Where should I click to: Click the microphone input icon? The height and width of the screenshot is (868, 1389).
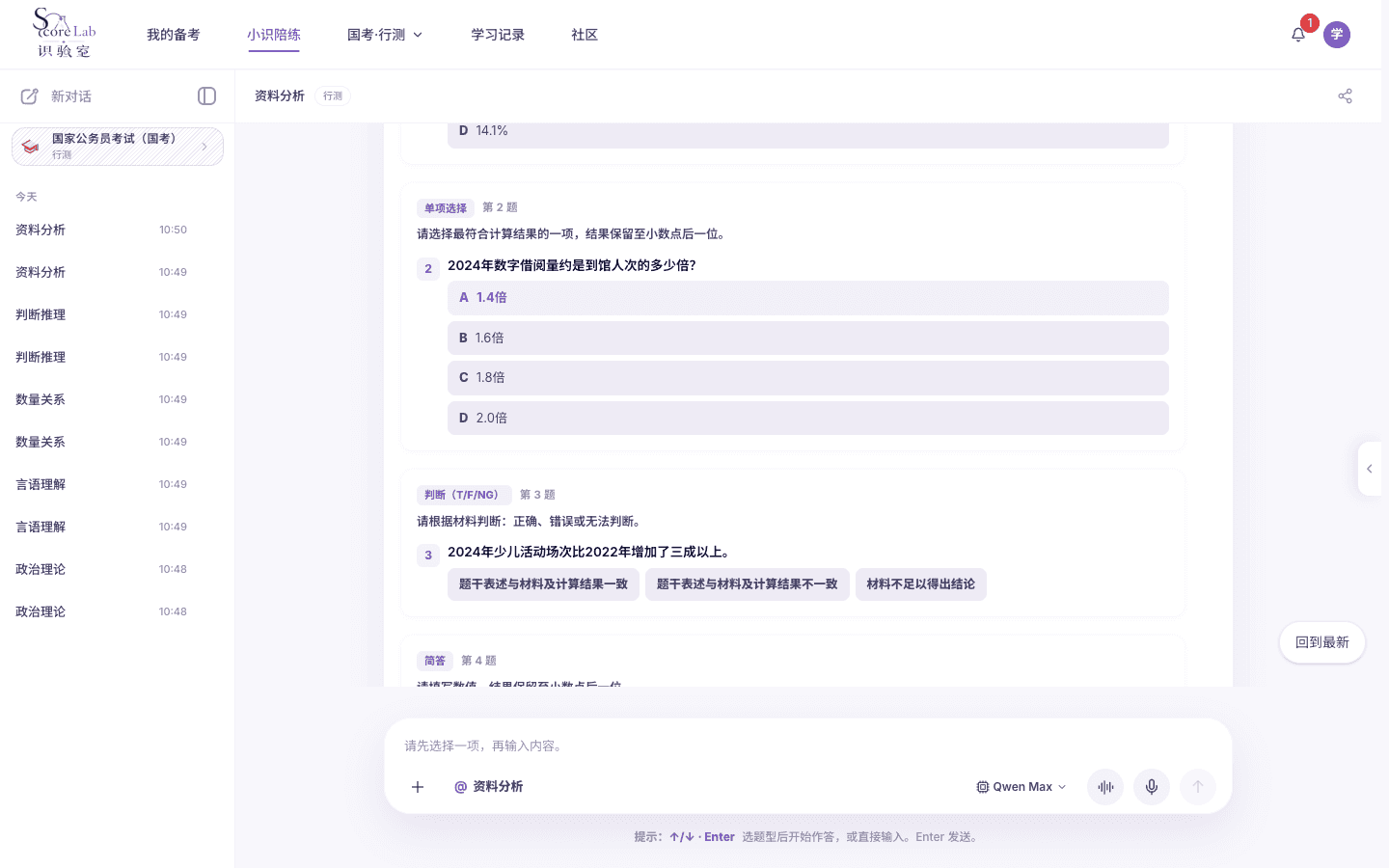click(1152, 787)
